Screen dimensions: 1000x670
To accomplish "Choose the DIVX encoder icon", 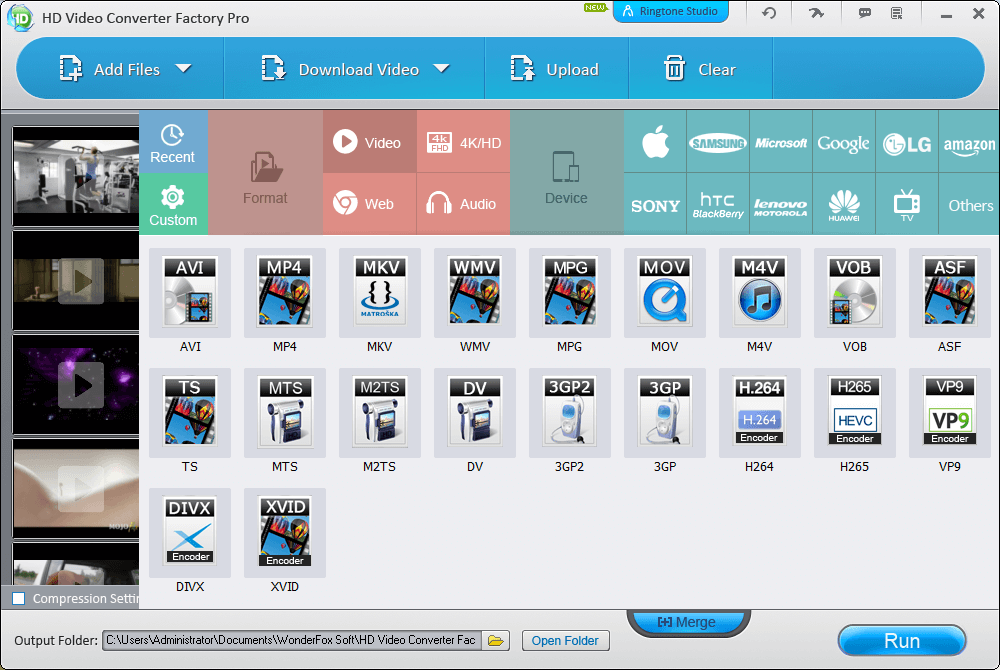I will (x=189, y=532).
